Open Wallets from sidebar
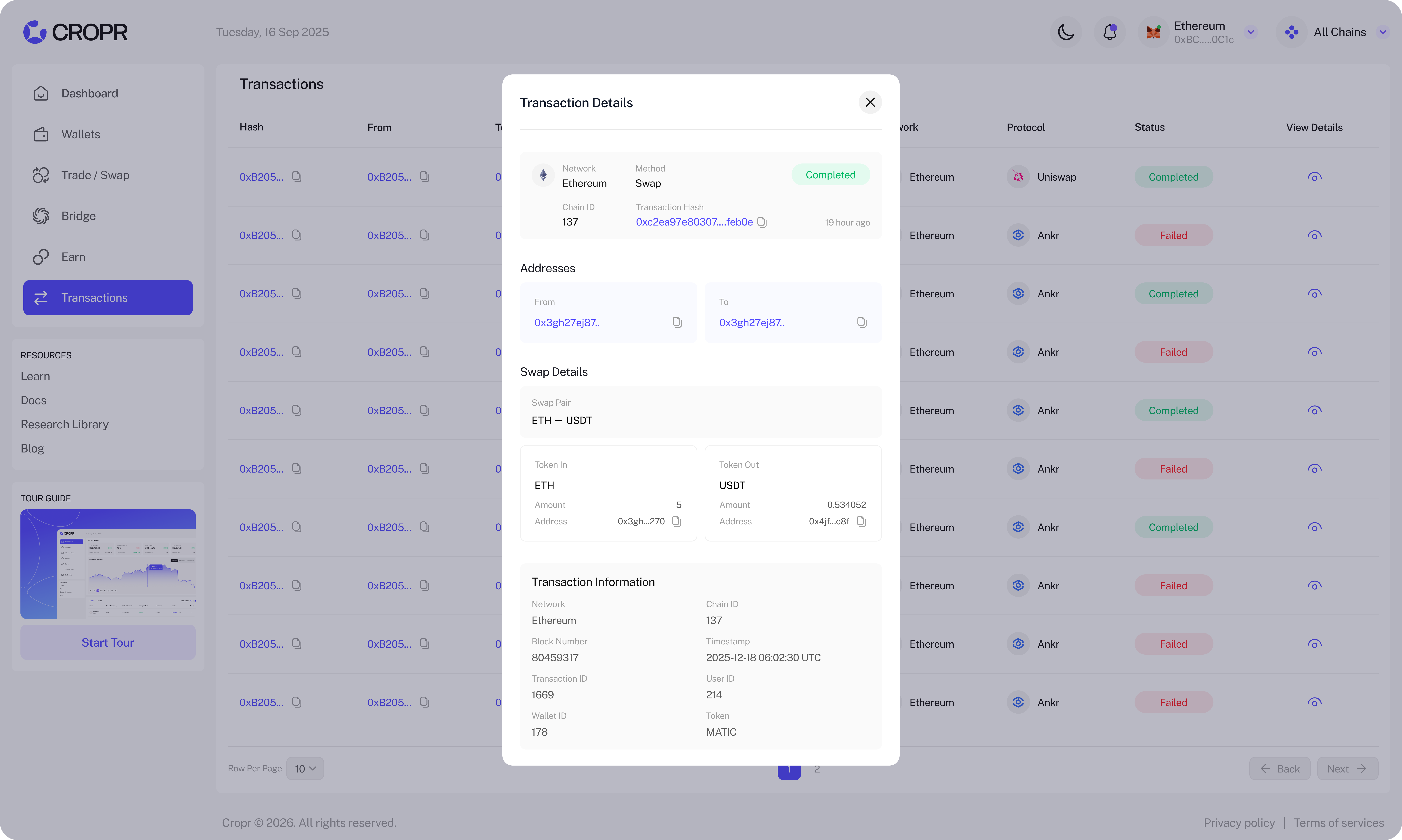Image resolution: width=1402 pixels, height=840 pixels. point(108,134)
